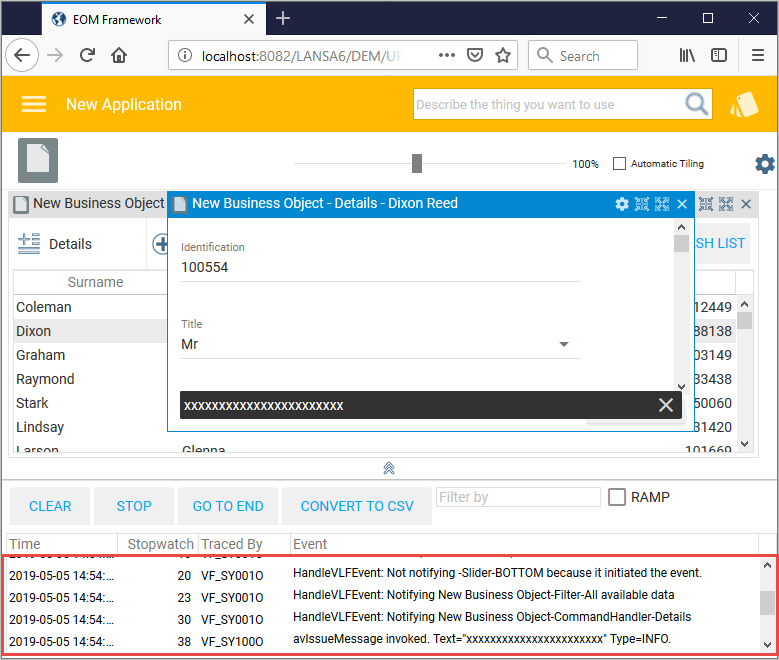
Task: Click CONVERT TO CSV button
Action: [x=357, y=506]
